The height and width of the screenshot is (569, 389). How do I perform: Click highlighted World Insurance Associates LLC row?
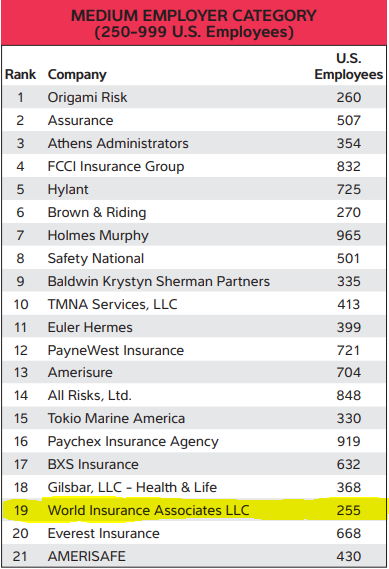[x=194, y=510]
